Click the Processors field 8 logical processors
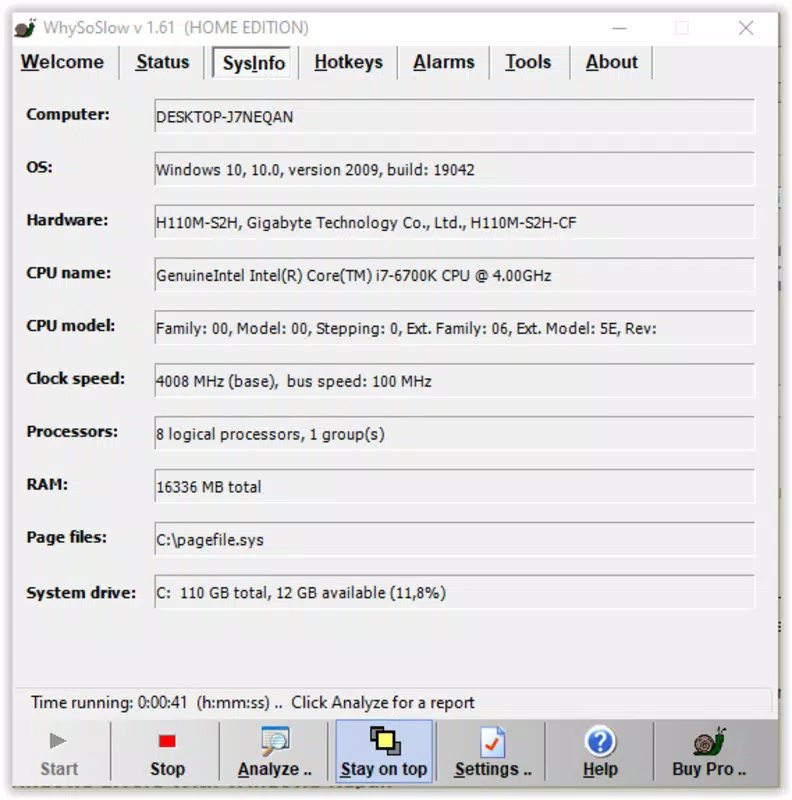 coord(454,434)
